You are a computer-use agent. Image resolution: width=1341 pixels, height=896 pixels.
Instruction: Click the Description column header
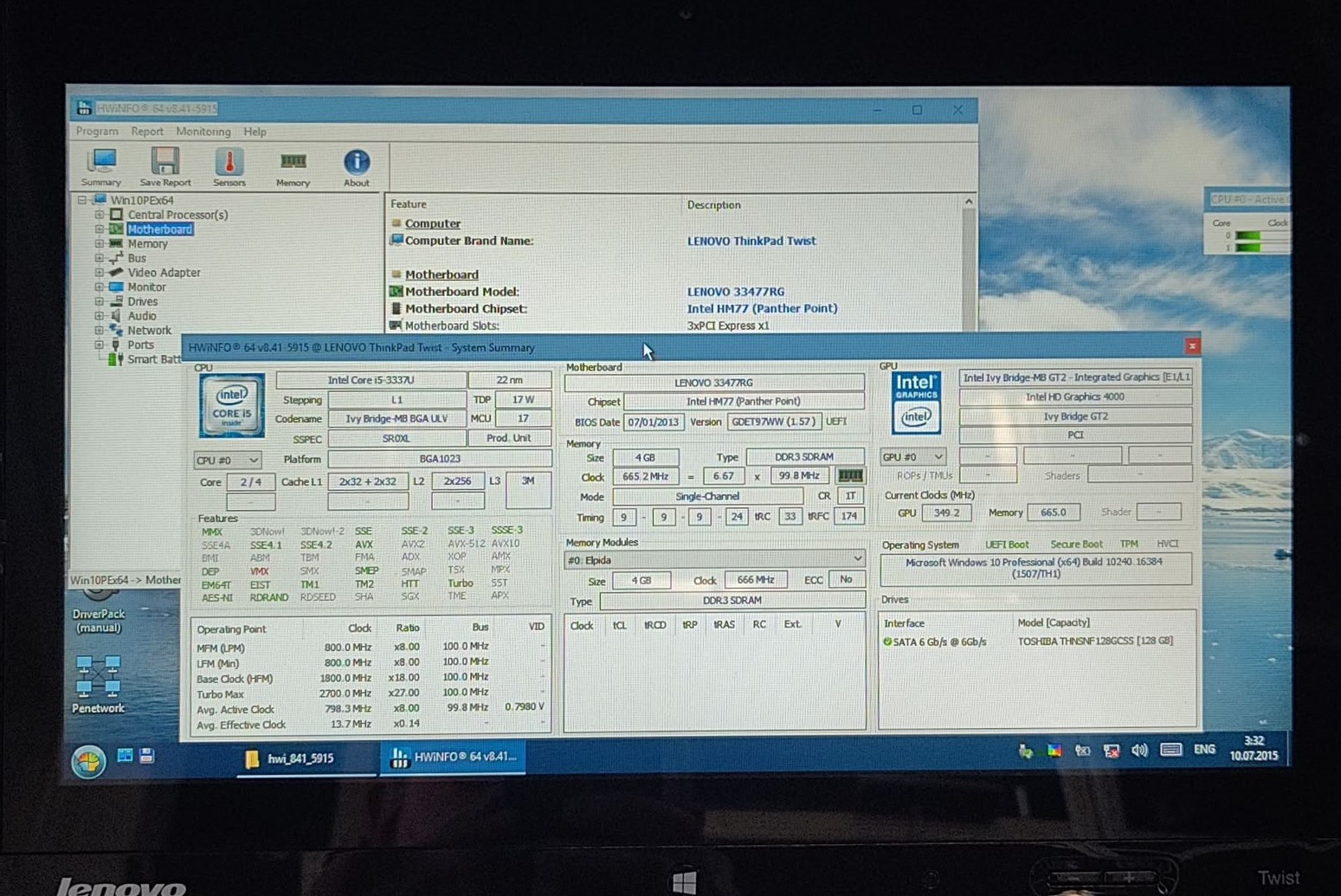pyautogui.click(x=714, y=205)
